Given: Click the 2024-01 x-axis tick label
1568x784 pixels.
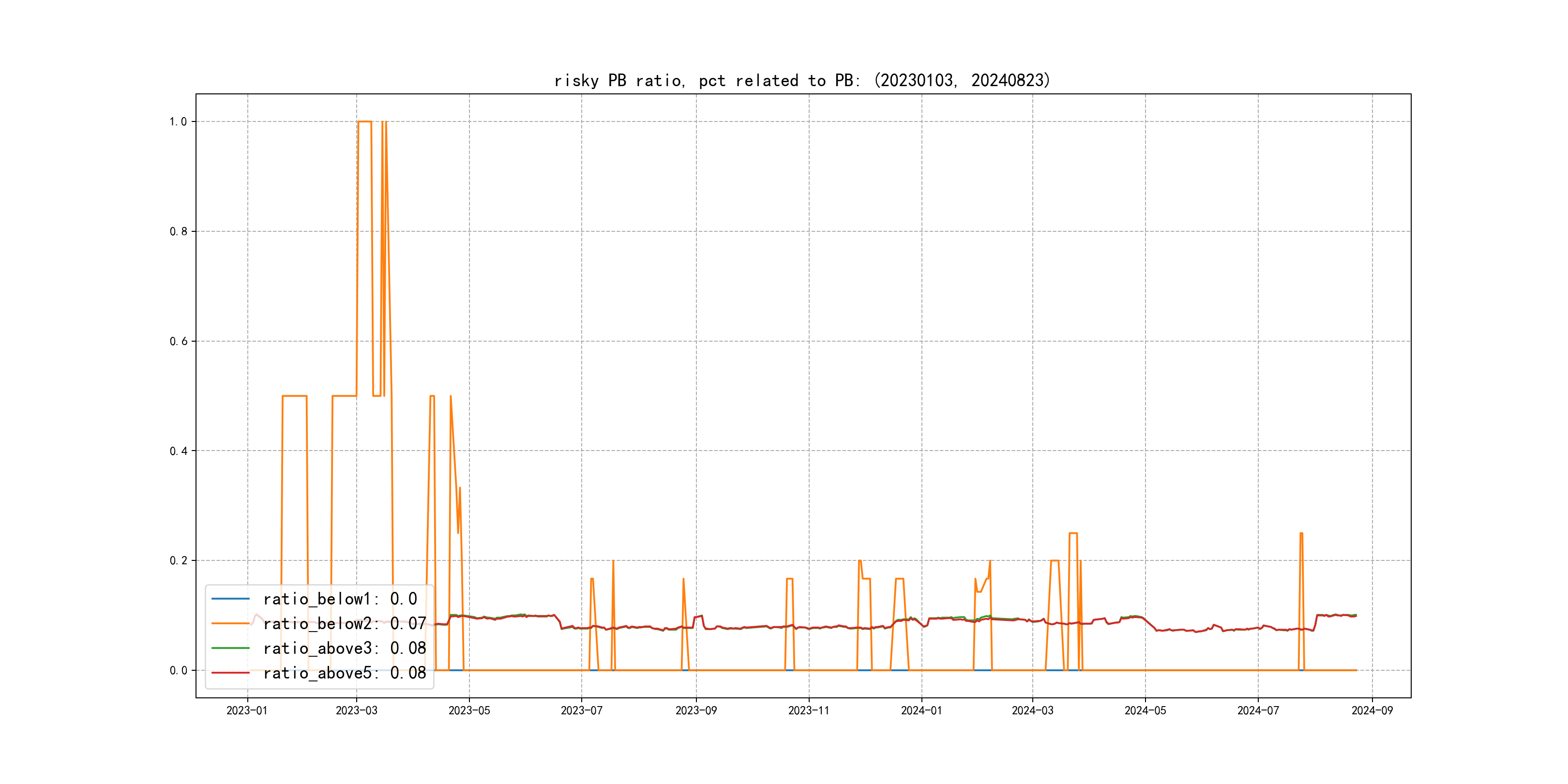Looking at the screenshot, I should point(921,710).
